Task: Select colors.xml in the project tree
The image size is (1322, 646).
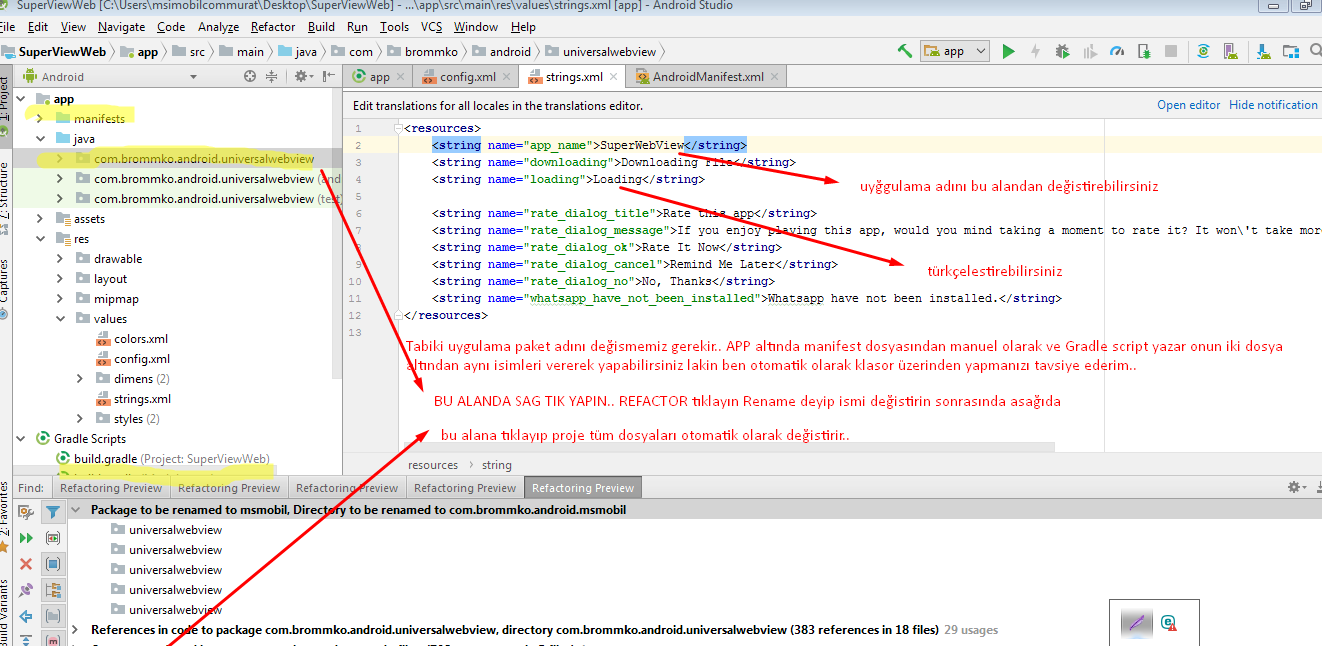Action: click(141, 339)
